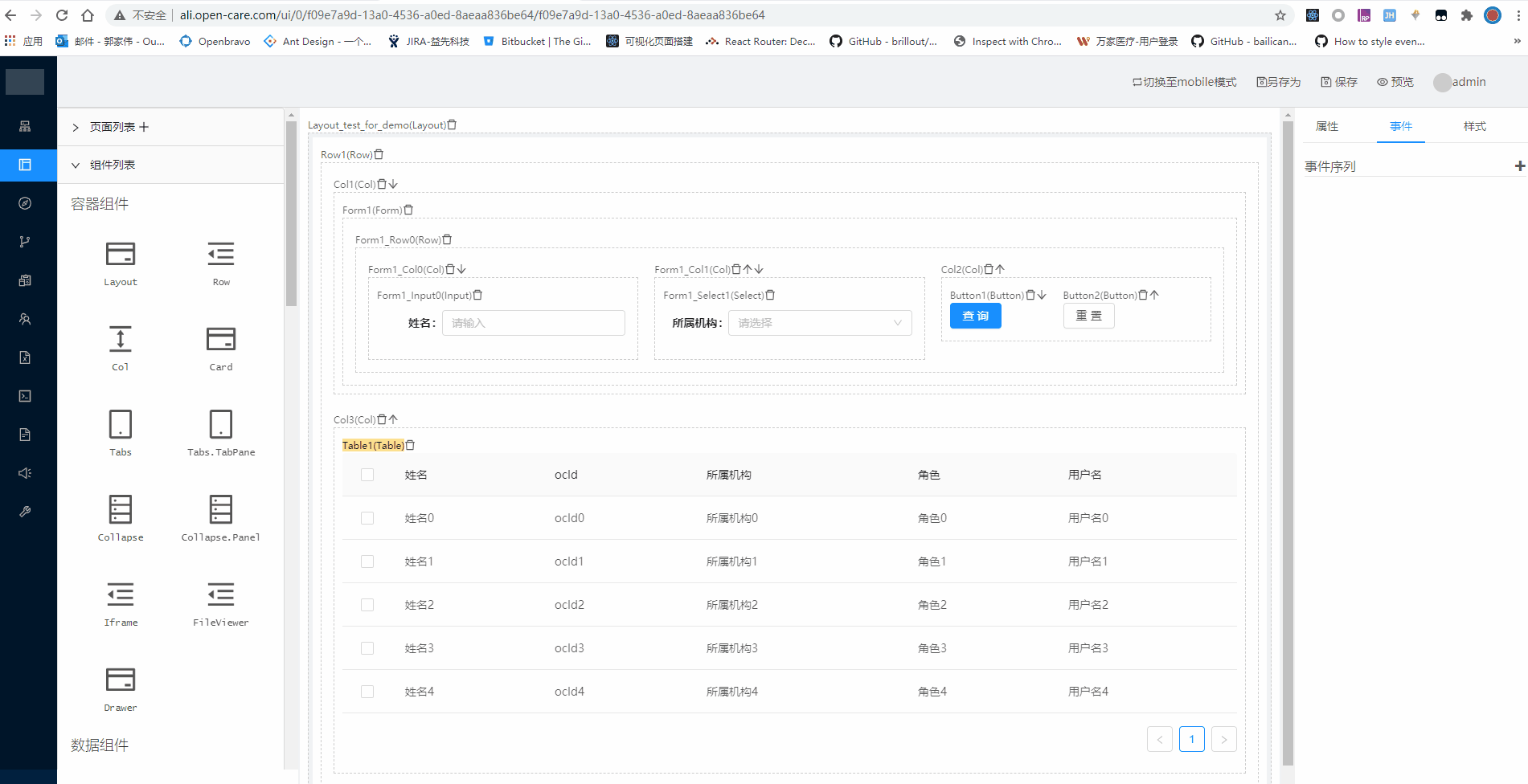Open the 所属机构 select dropdown
This screenshot has height=784, width=1528.
[x=820, y=323]
